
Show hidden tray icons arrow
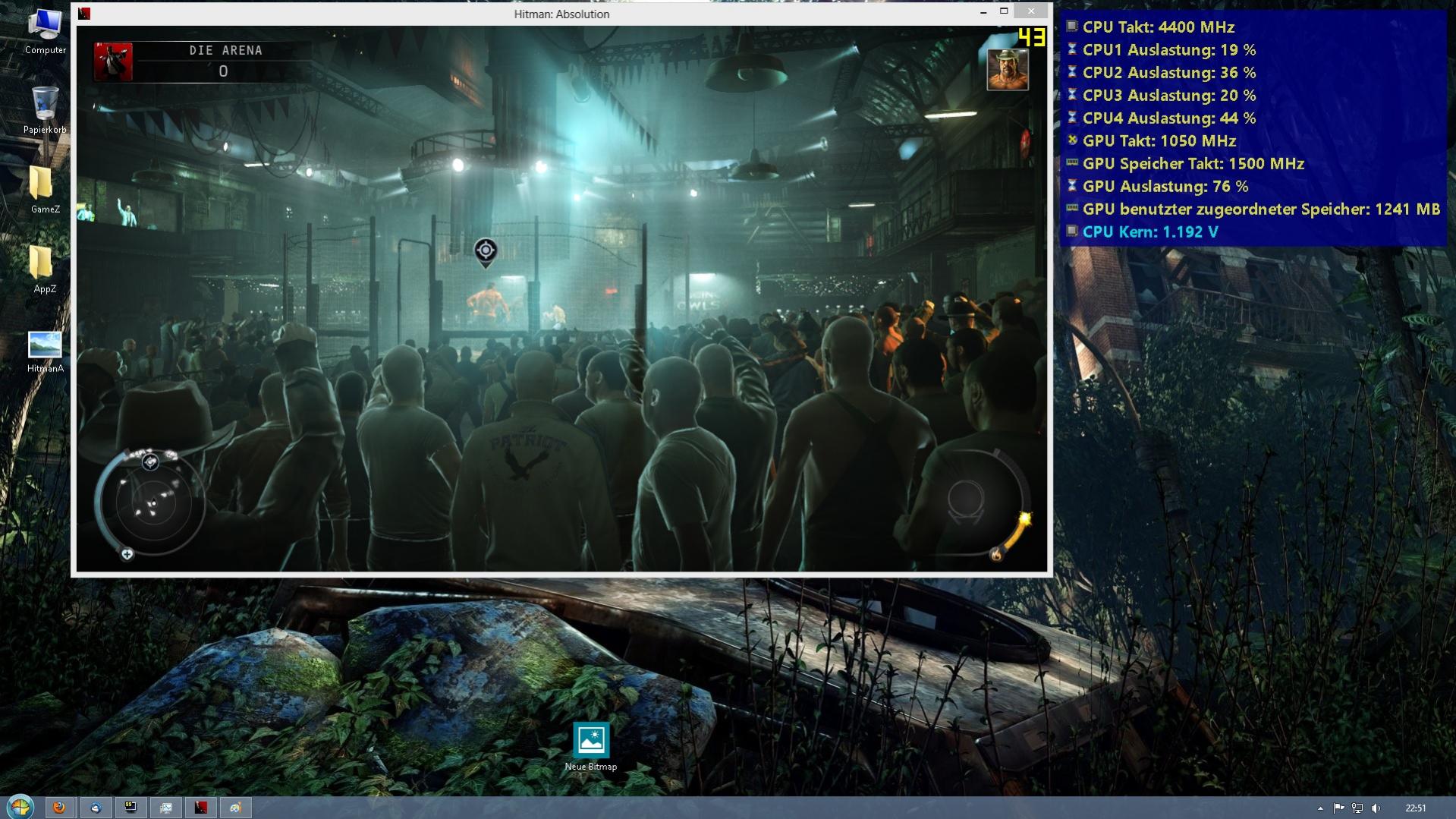coord(1320,808)
